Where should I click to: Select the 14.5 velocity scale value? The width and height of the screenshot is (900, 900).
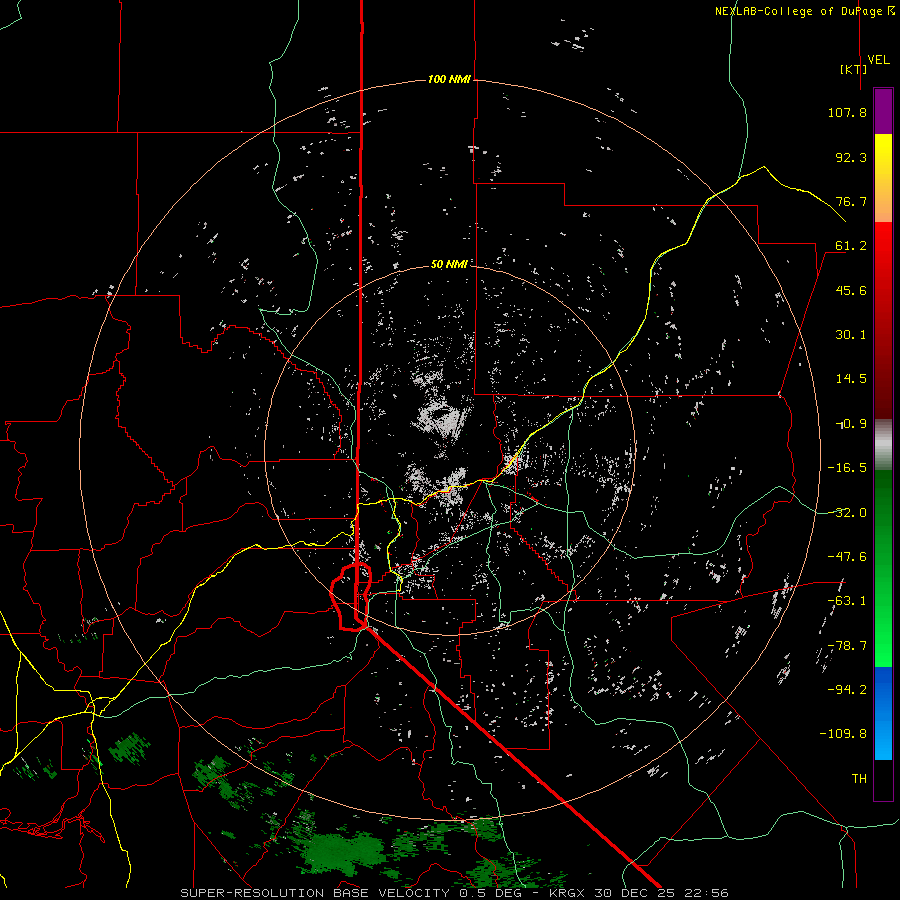click(x=851, y=379)
